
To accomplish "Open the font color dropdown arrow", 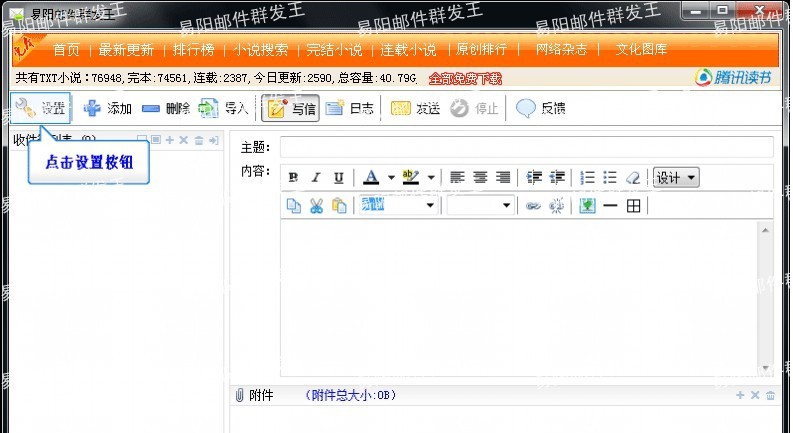I will tap(391, 178).
